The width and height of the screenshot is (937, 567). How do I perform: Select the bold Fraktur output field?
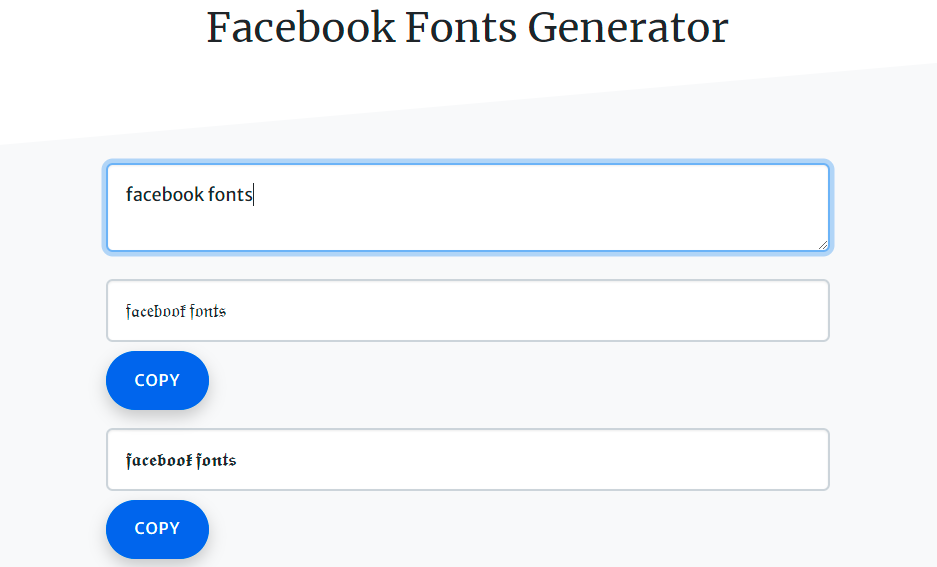(x=468, y=459)
